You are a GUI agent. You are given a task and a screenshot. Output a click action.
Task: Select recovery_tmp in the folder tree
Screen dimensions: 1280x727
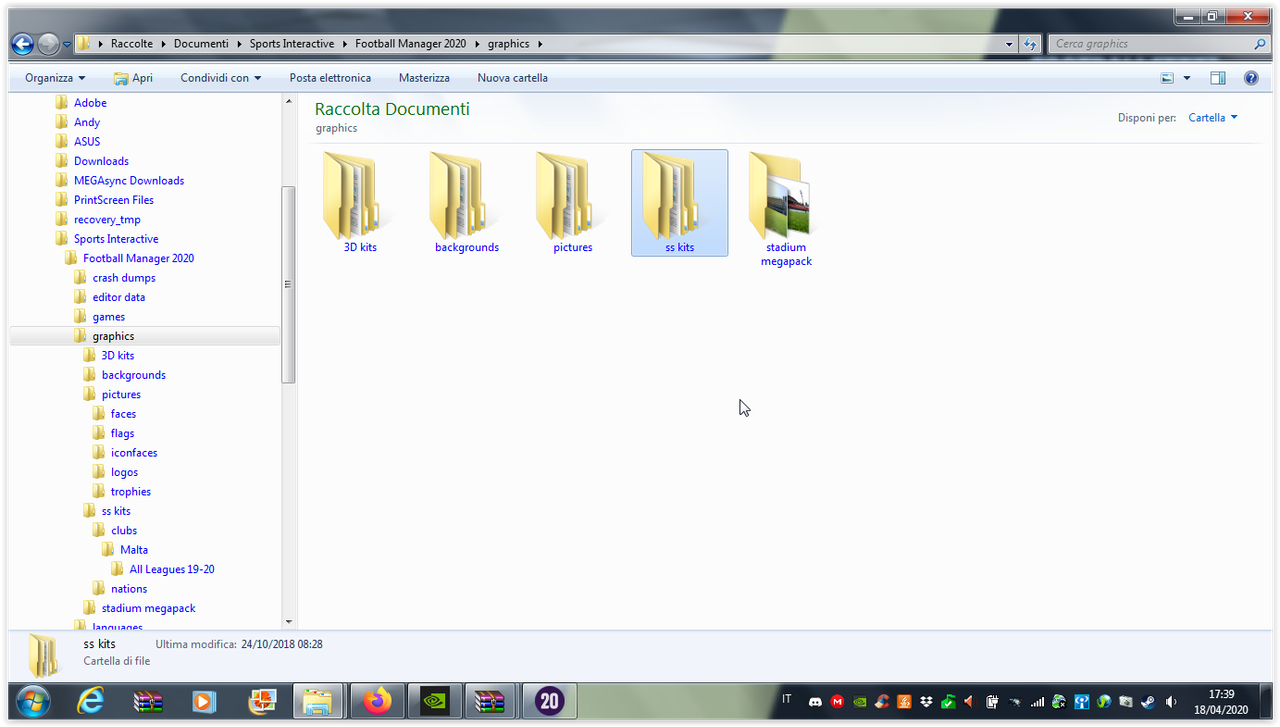coord(107,220)
